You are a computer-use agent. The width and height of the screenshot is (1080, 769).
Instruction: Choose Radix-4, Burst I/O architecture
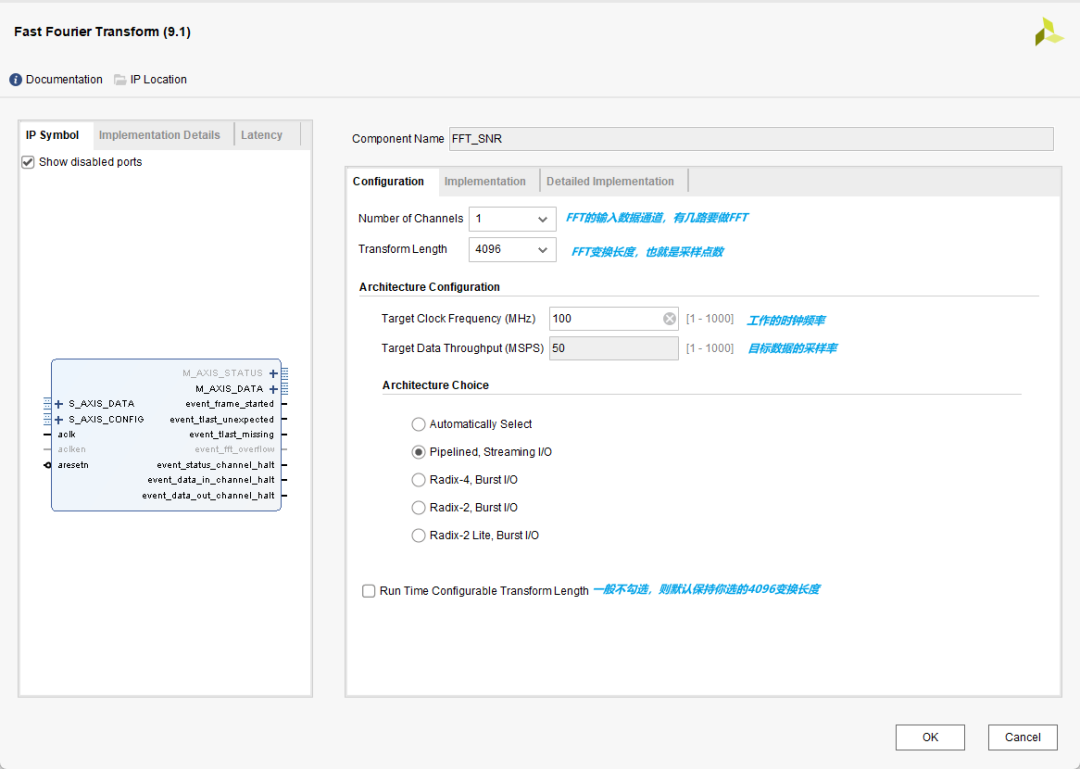[419, 480]
